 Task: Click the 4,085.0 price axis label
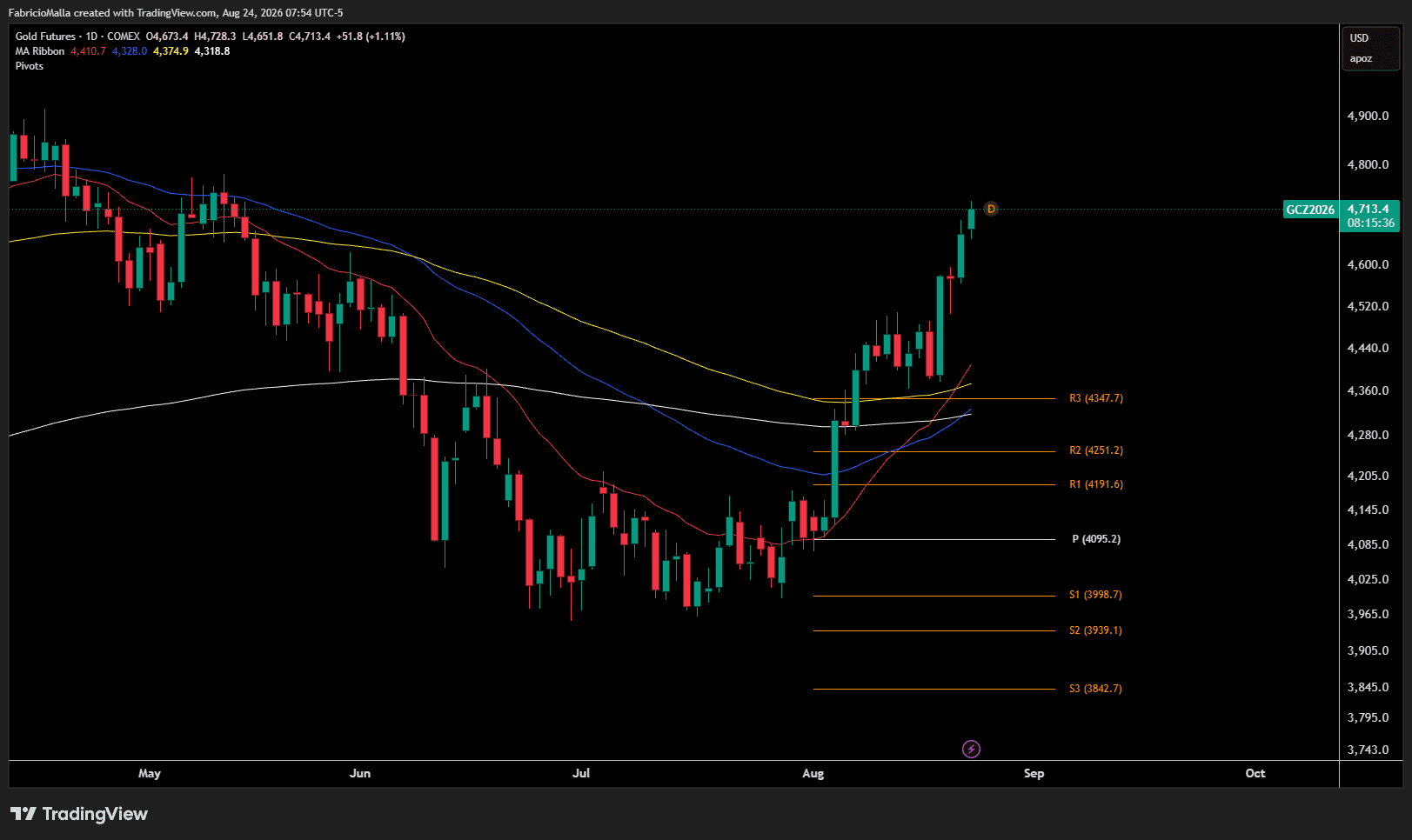(1369, 544)
